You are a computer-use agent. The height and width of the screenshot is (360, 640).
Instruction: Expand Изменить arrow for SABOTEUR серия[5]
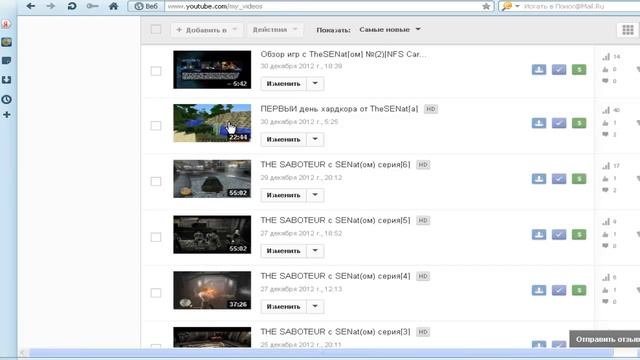tap(315, 251)
